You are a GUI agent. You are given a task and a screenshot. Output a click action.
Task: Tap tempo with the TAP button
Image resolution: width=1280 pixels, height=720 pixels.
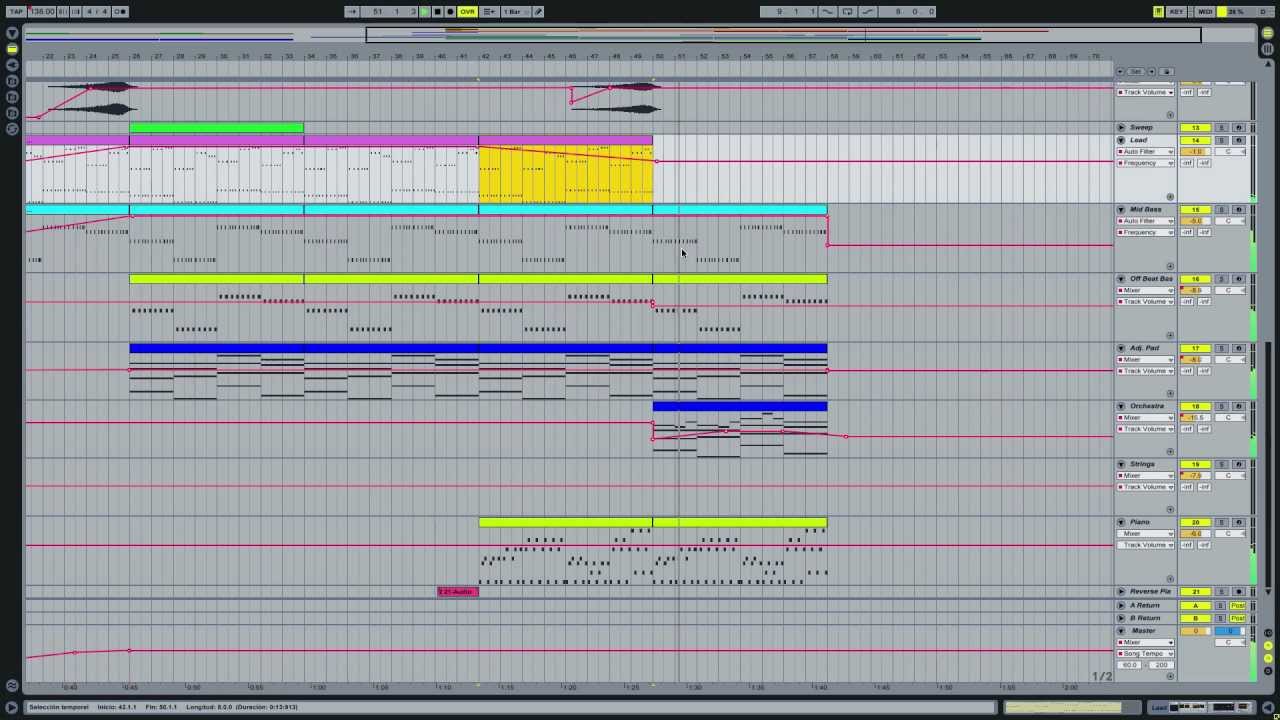pos(16,11)
